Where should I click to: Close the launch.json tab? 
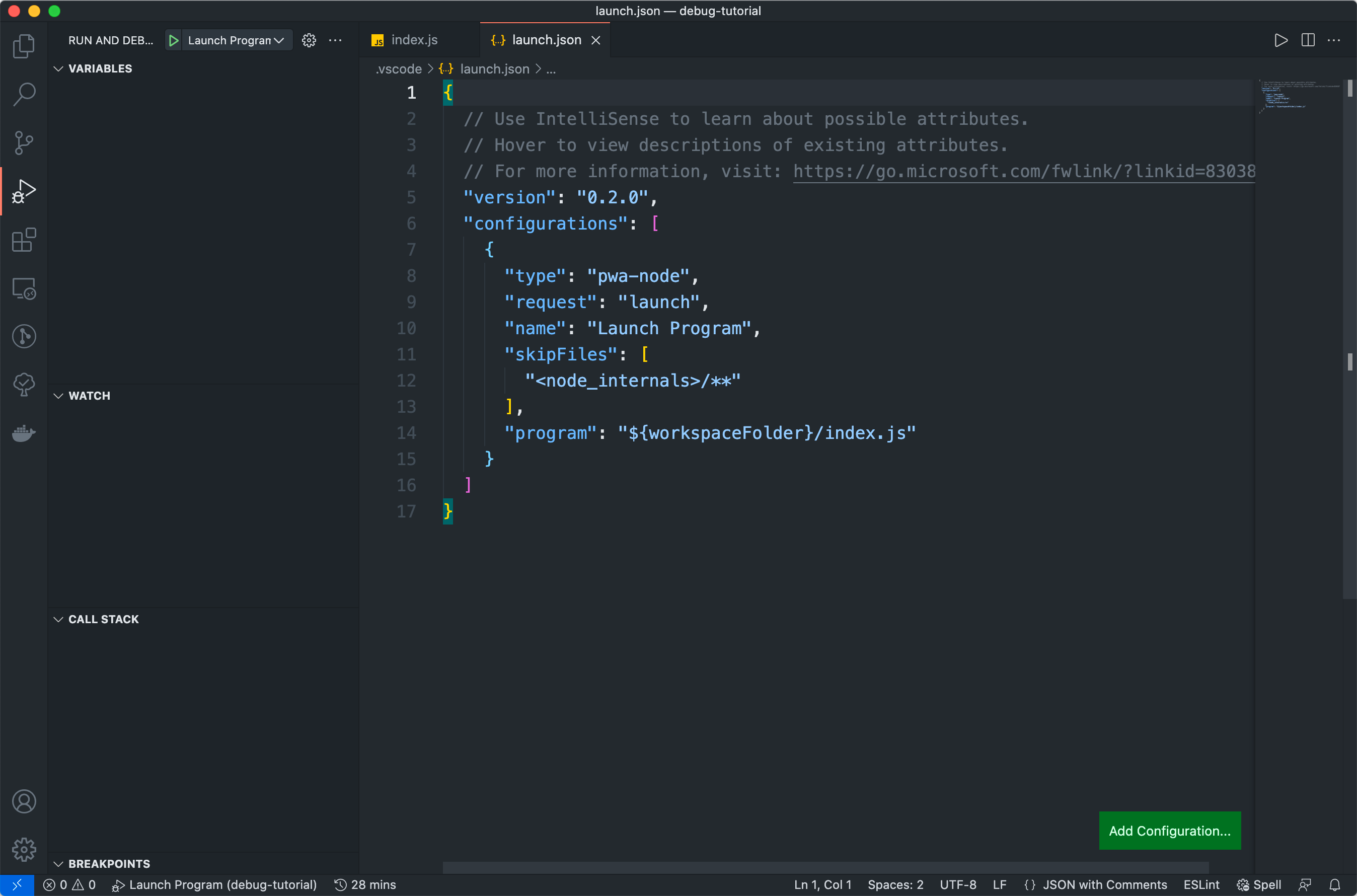pos(595,40)
